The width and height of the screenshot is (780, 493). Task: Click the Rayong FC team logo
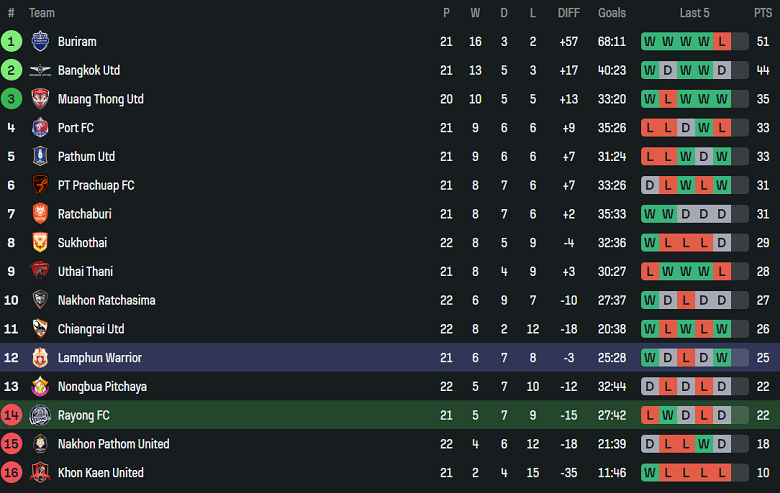40,416
